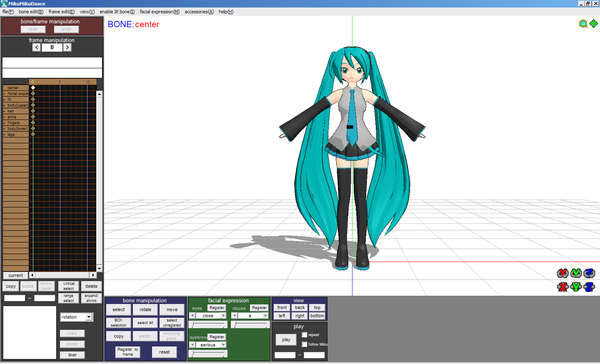Viewport: 600px width, 364px height.
Task: Toggle the follow Miku checkbox
Action: click(x=304, y=344)
